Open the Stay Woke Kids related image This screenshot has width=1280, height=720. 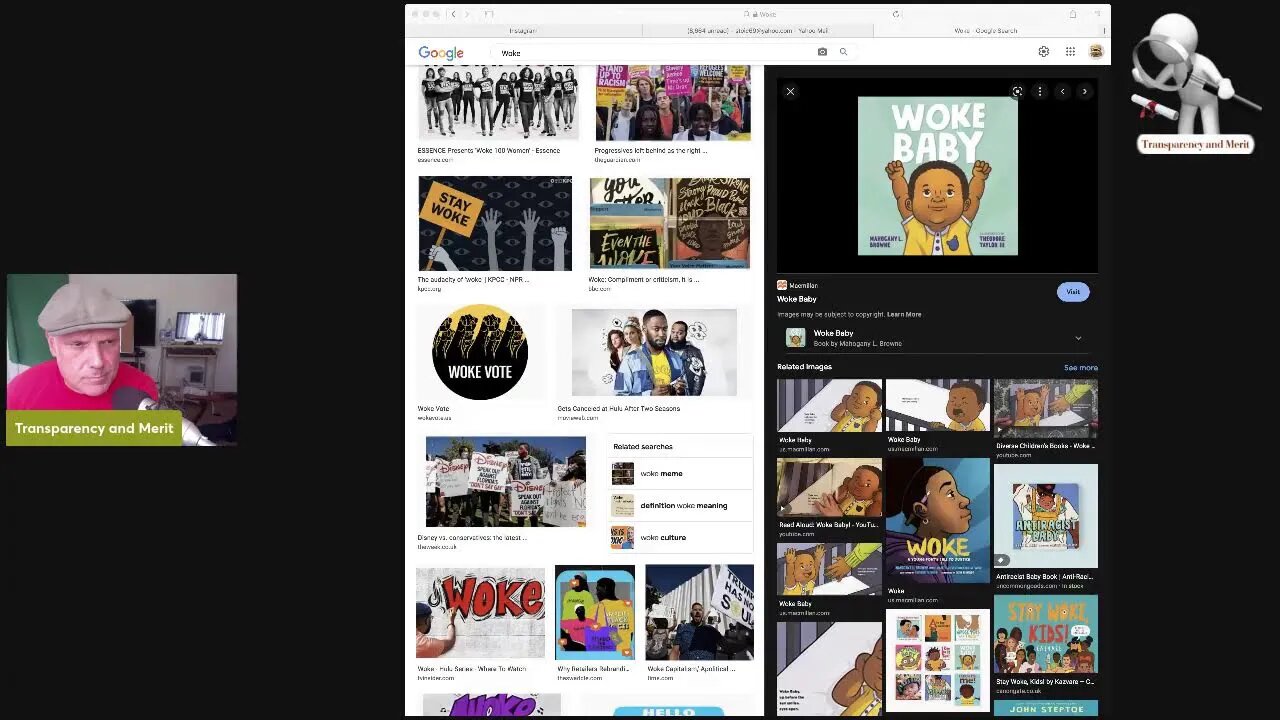click(x=1045, y=634)
